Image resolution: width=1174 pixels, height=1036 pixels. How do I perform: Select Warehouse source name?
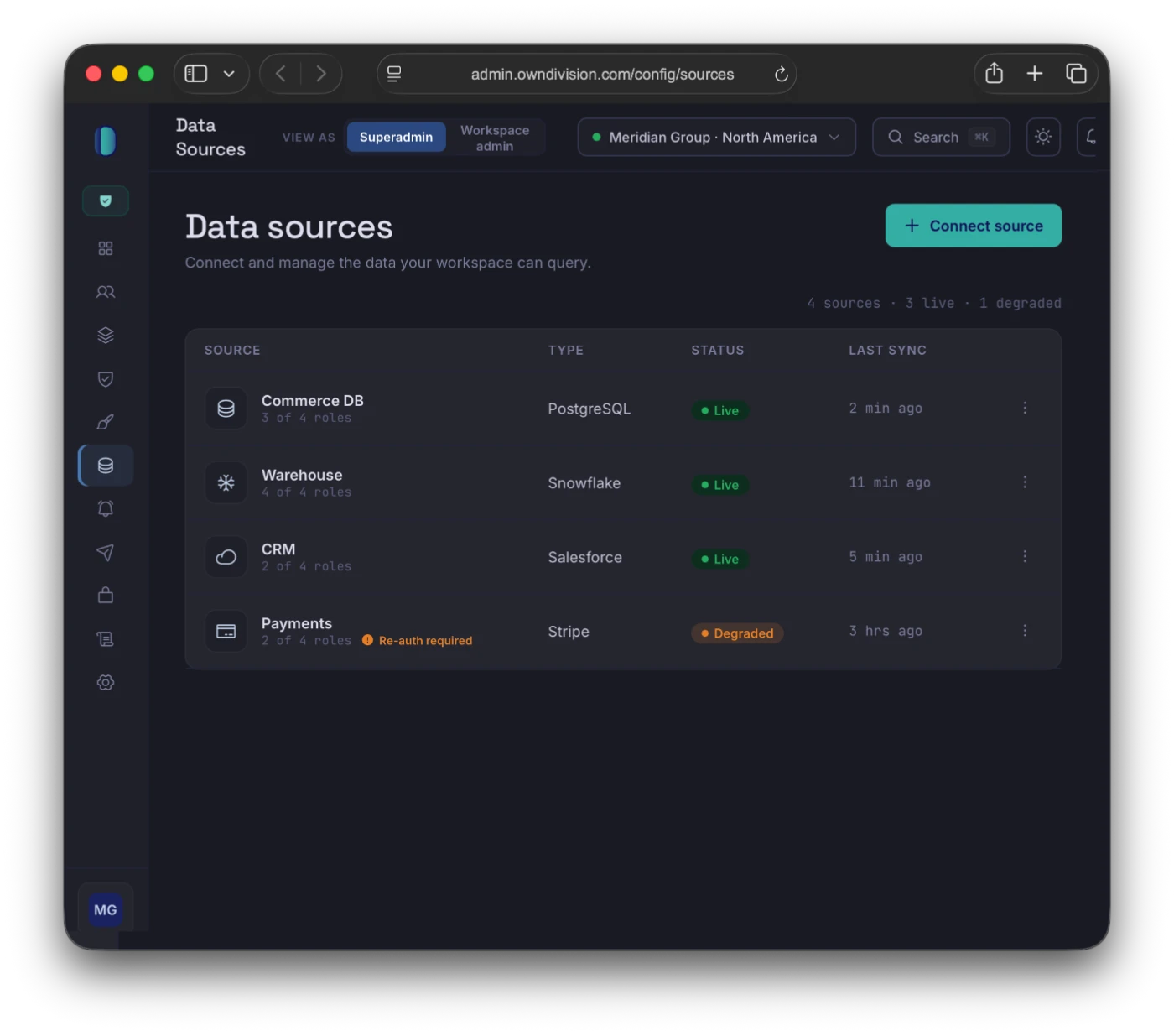click(302, 476)
